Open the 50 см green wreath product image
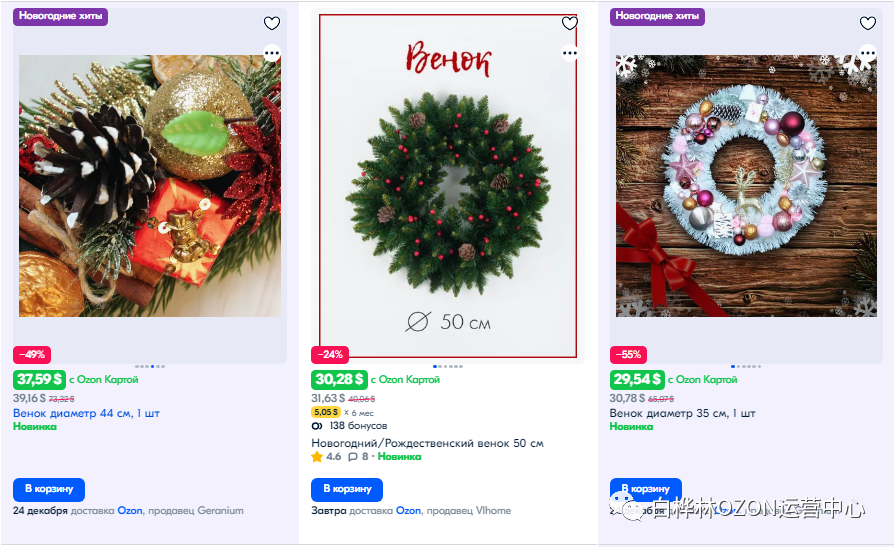Viewport: 894px width, 547px height. click(448, 186)
